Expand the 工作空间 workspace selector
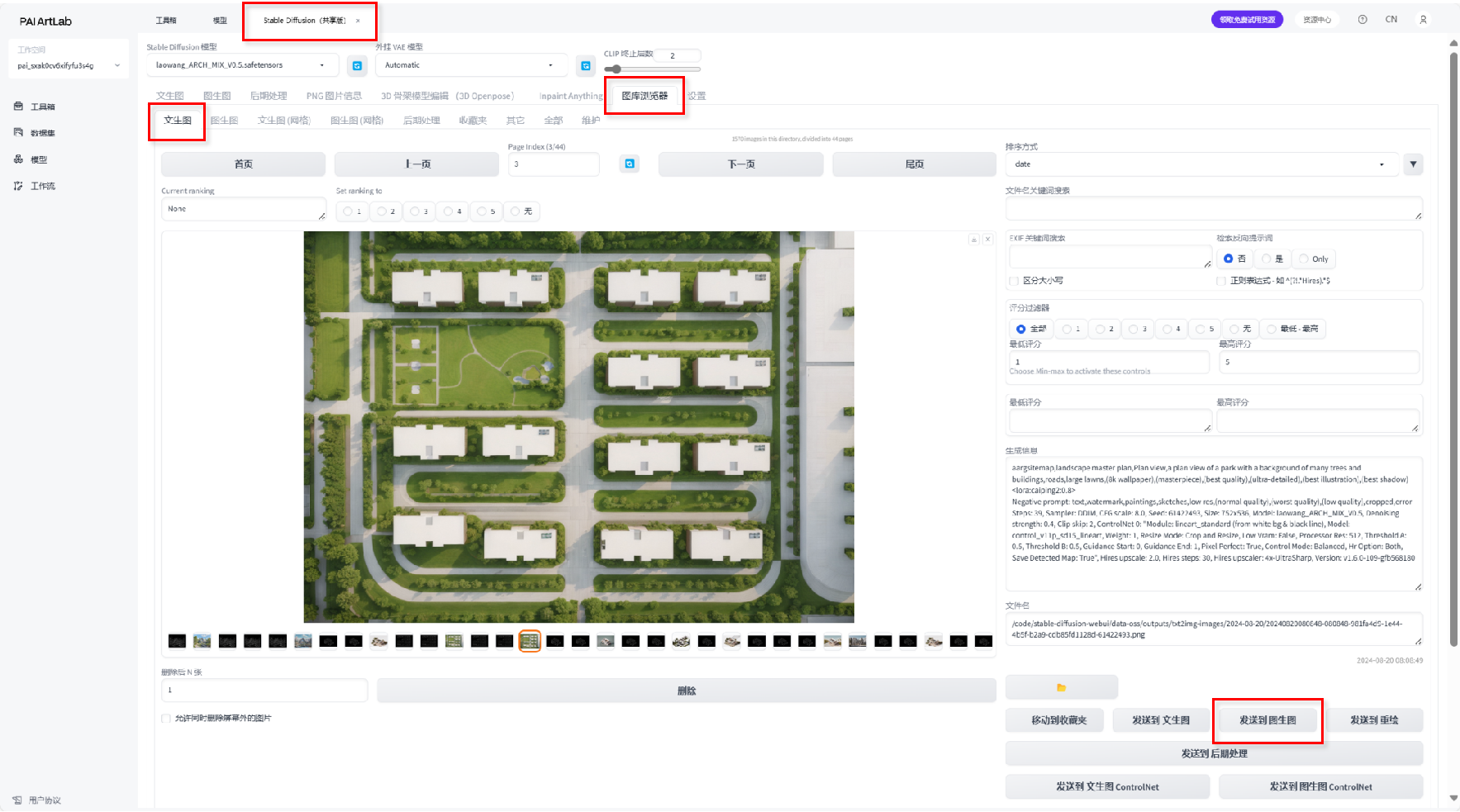 pyautogui.click(x=69, y=65)
